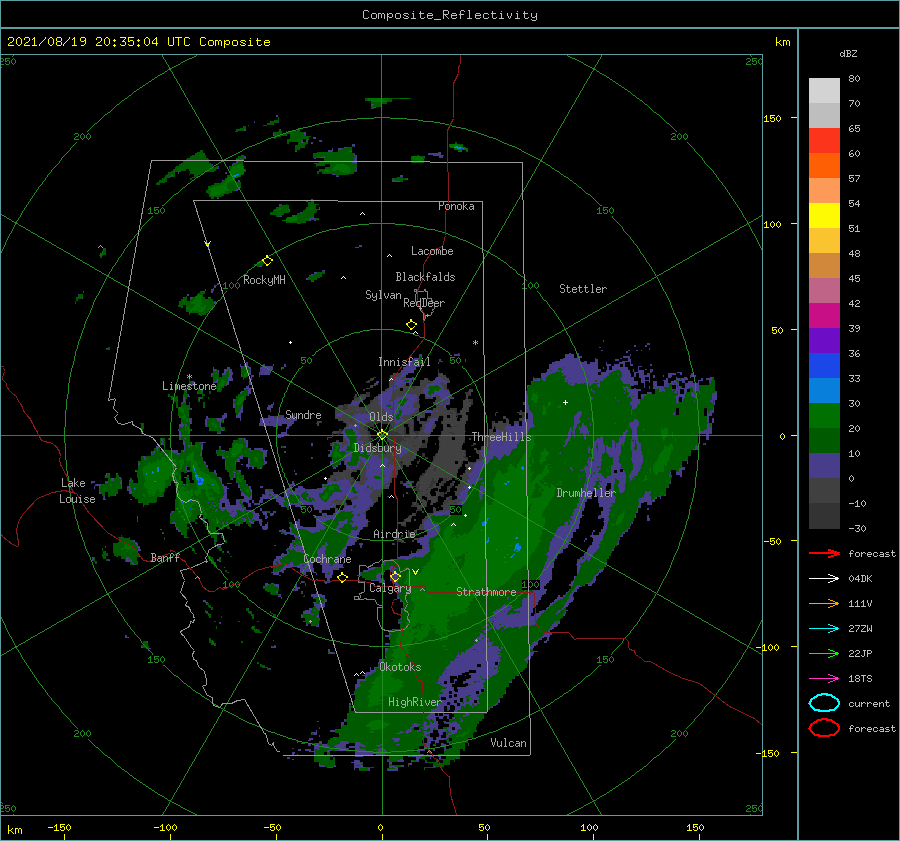Click the Stettler city label
The image size is (900, 841).
click(583, 289)
